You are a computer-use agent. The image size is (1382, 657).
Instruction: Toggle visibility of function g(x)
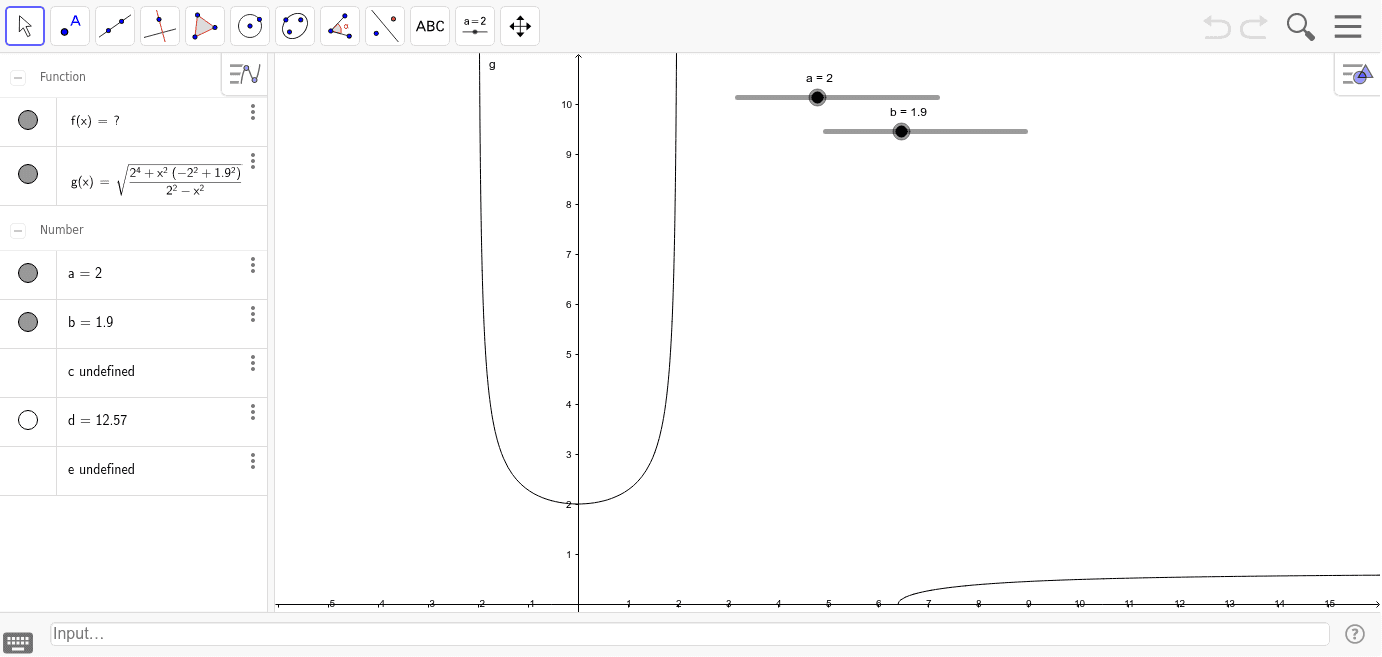(28, 174)
